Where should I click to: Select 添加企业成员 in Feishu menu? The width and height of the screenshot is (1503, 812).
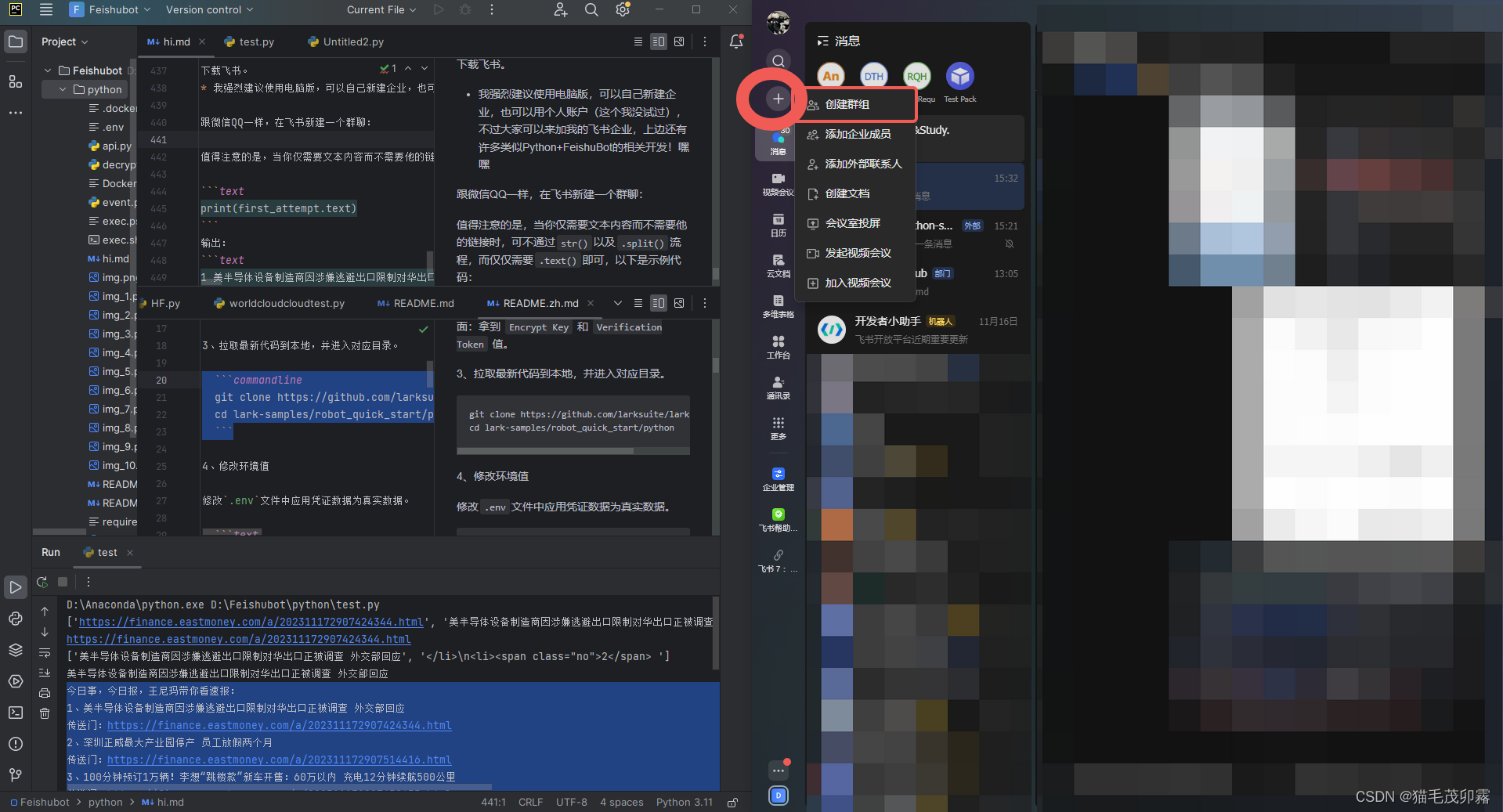tap(855, 134)
